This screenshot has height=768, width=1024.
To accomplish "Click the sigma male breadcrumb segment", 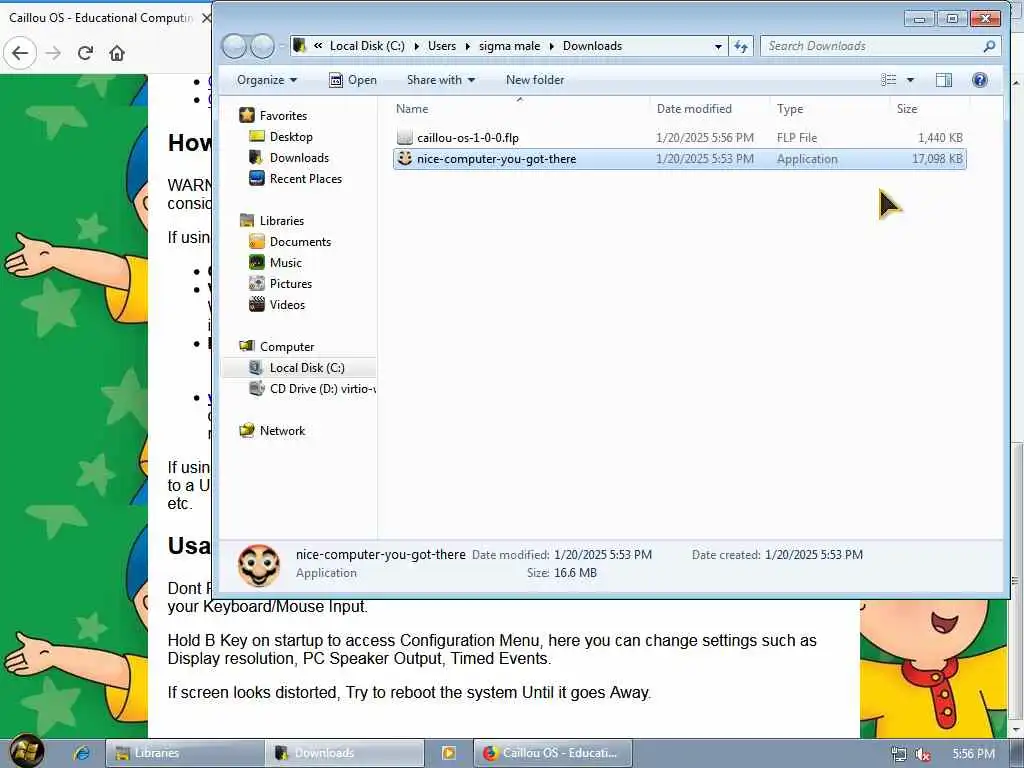I will pyautogui.click(x=509, y=46).
